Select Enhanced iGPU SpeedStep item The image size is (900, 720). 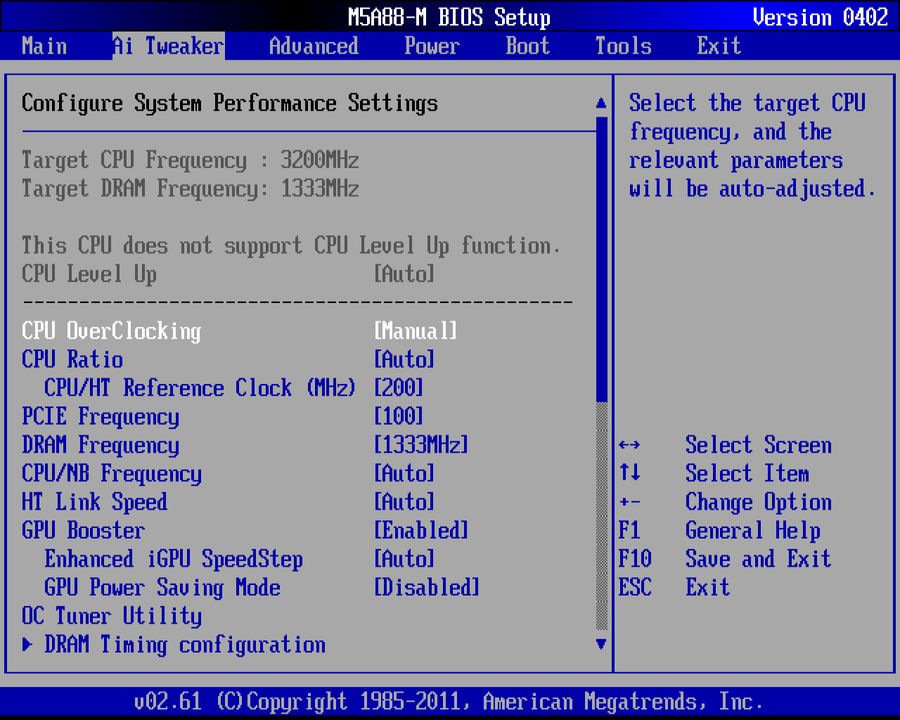pos(173,559)
